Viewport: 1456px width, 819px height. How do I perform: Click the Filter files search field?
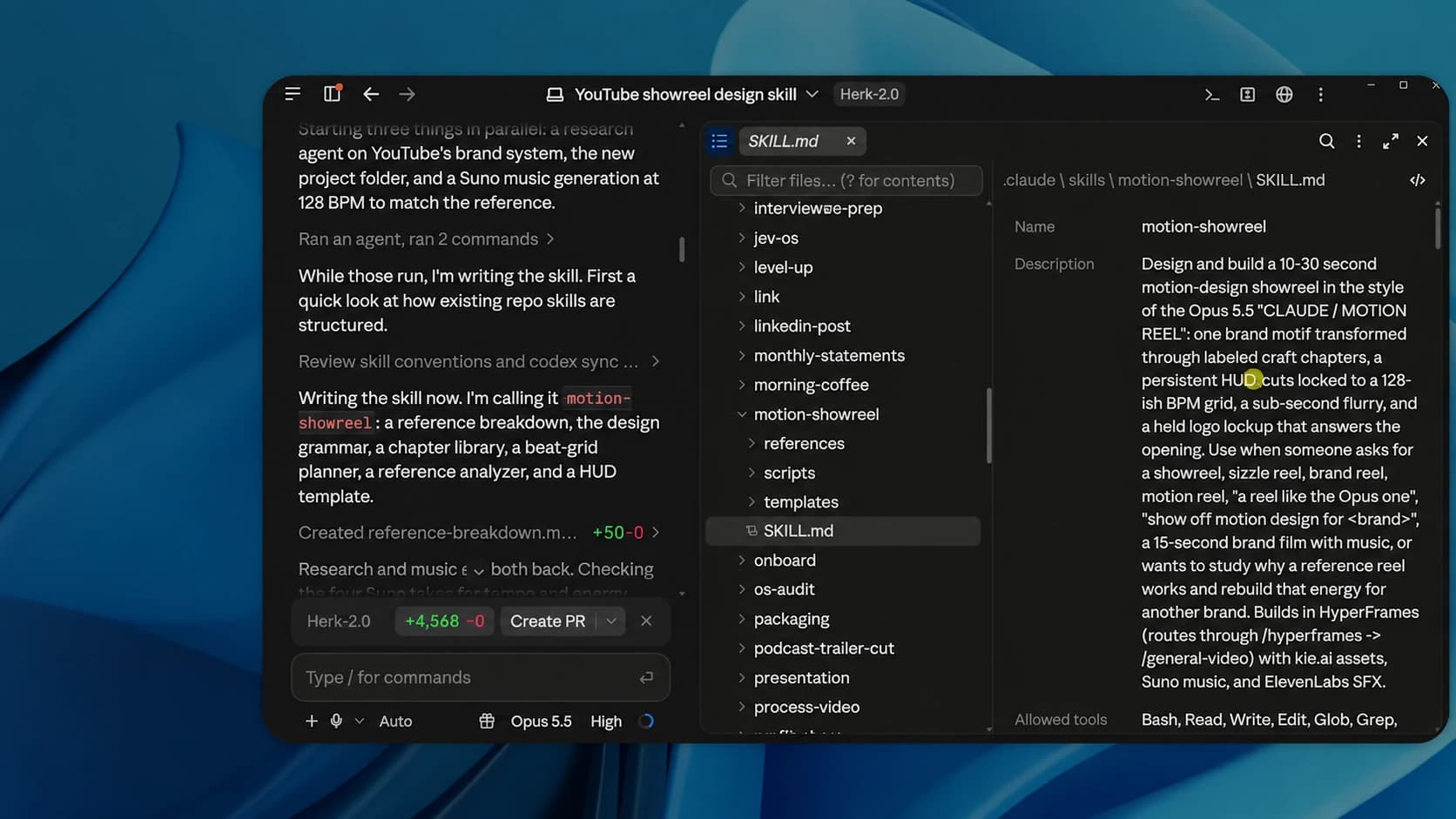pos(846,180)
